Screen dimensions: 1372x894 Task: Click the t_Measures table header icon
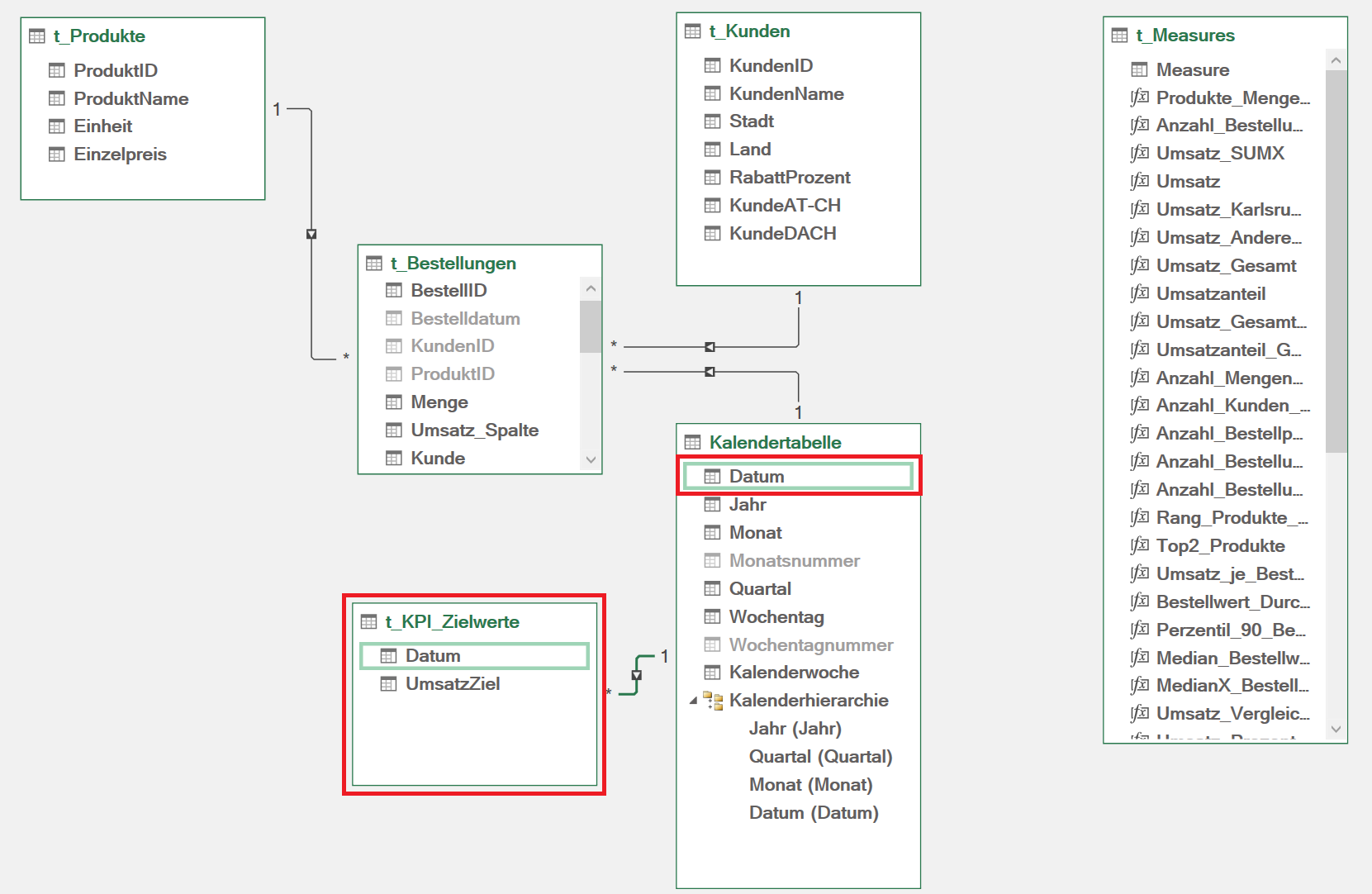(1119, 36)
